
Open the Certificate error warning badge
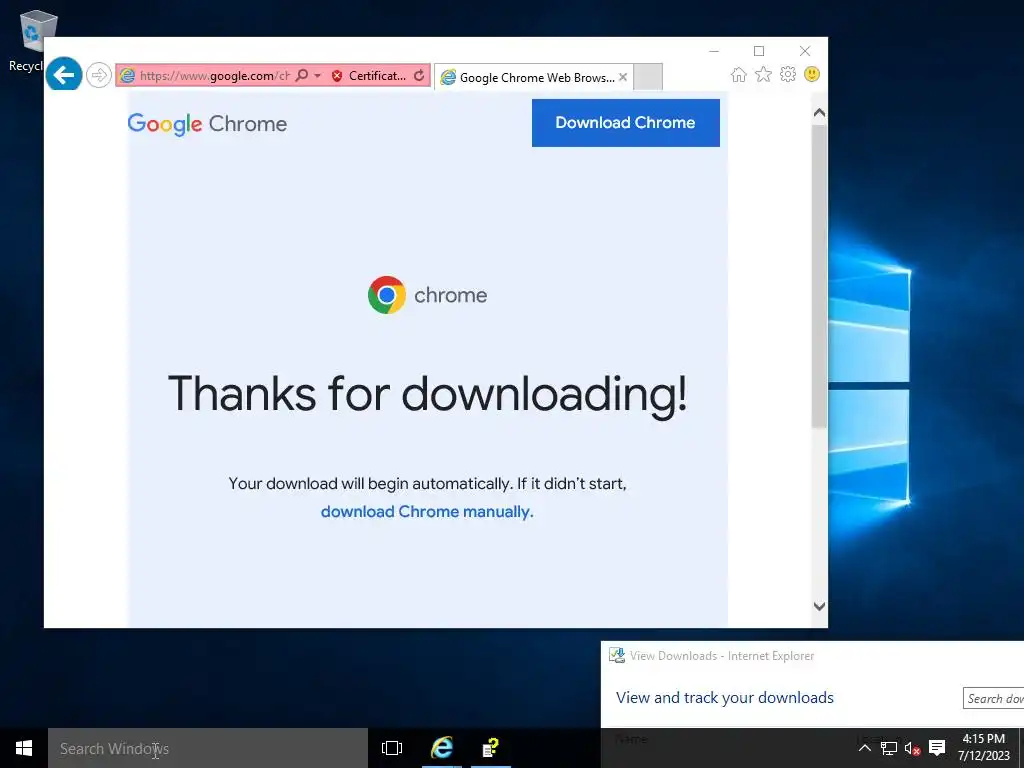(x=369, y=76)
